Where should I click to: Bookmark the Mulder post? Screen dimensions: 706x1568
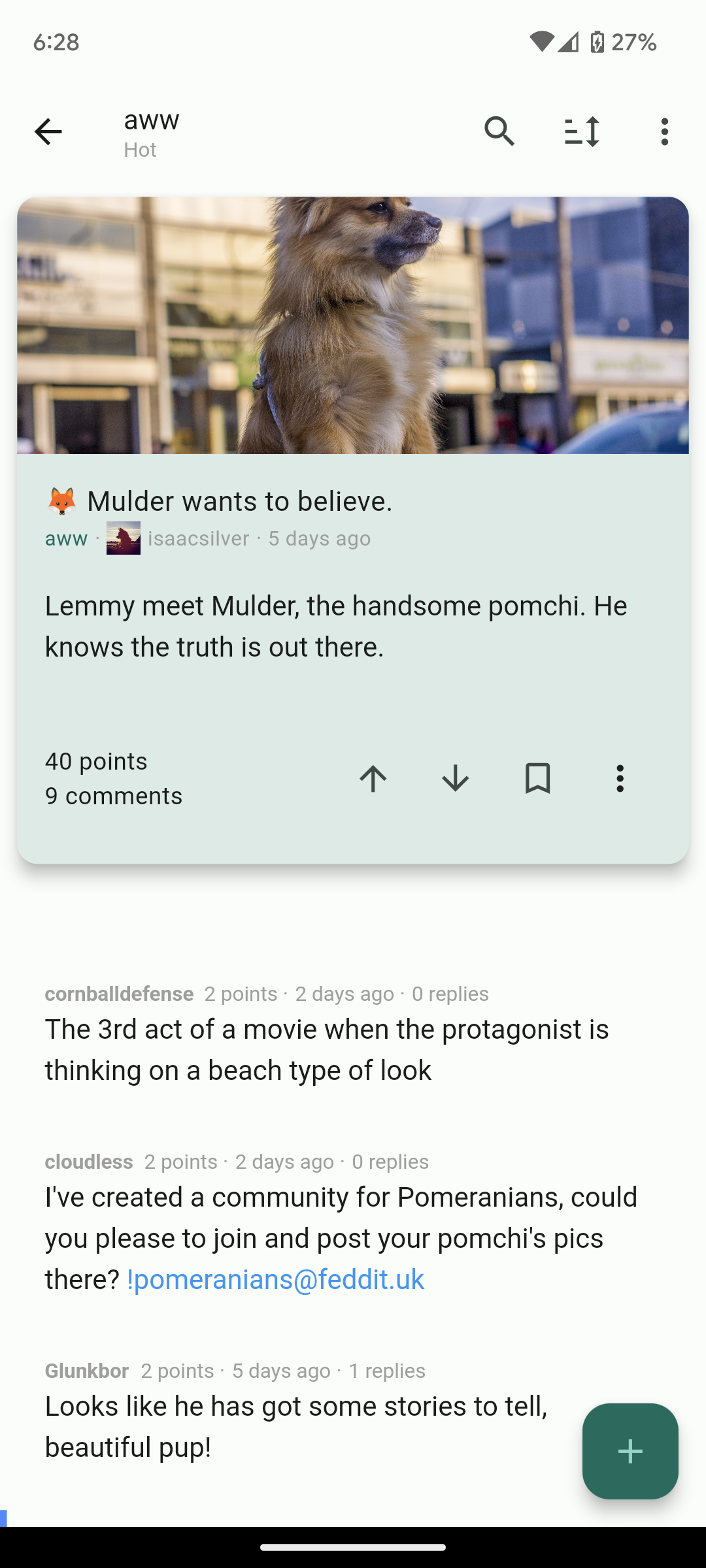537,779
